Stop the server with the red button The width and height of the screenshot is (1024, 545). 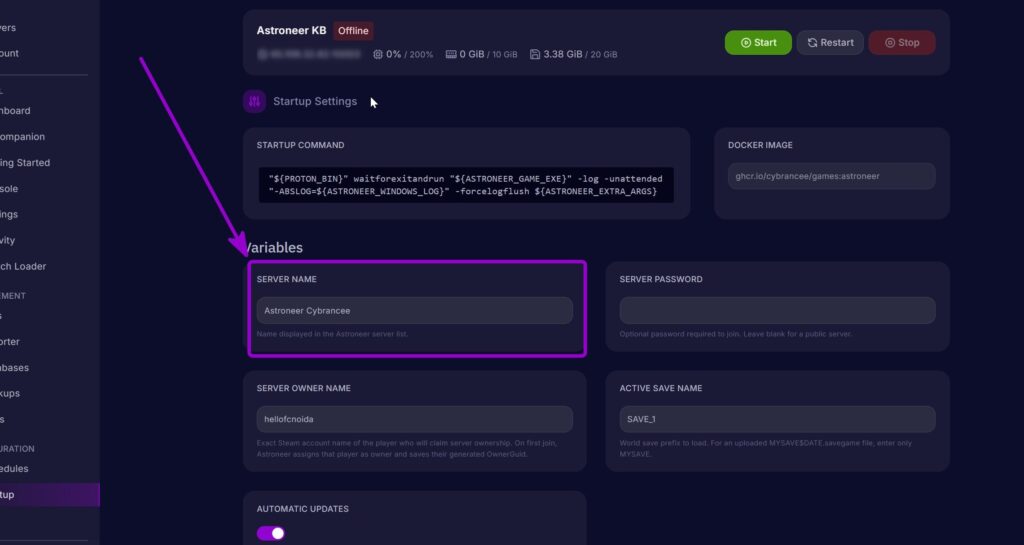click(x=902, y=42)
